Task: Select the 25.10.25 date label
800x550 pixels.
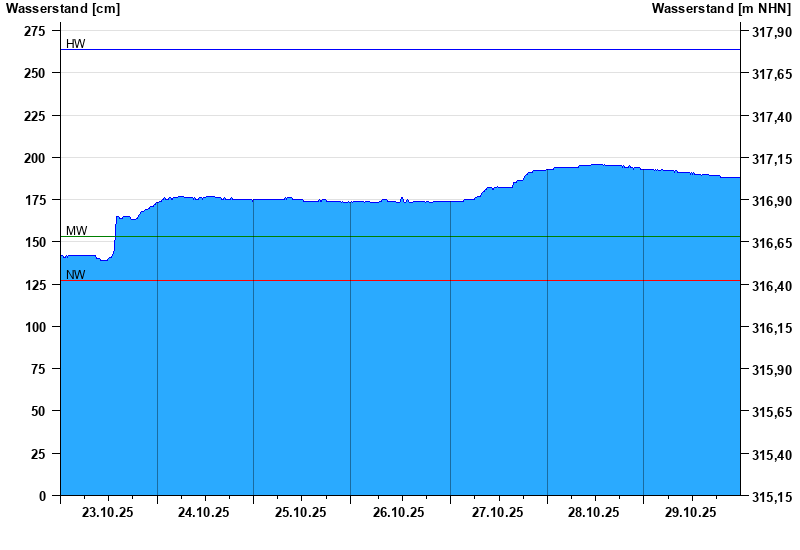Action: 301,512
